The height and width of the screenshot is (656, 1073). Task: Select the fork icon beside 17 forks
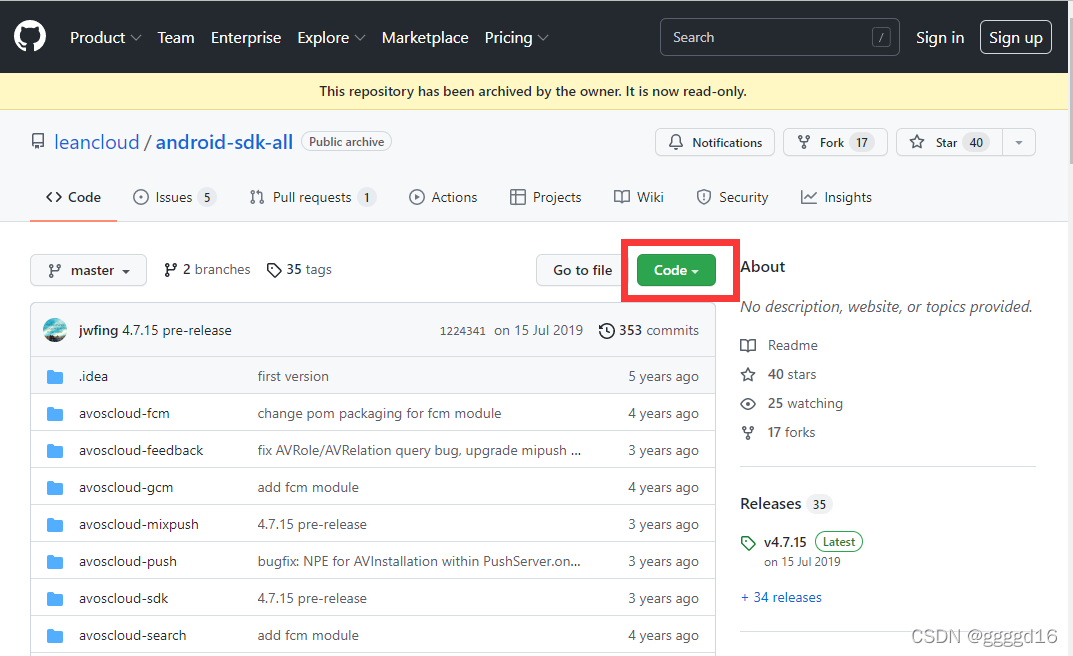(748, 432)
